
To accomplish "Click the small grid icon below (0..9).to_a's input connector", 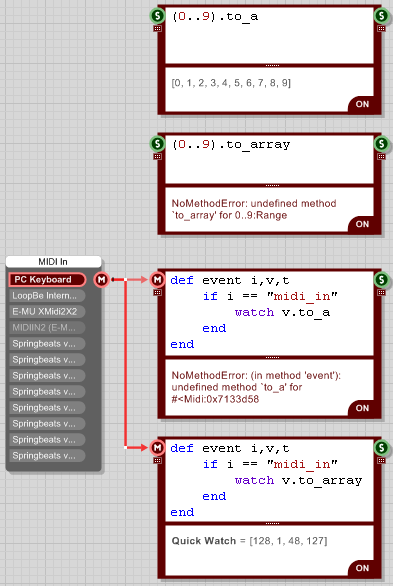I will click(x=157, y=28).
